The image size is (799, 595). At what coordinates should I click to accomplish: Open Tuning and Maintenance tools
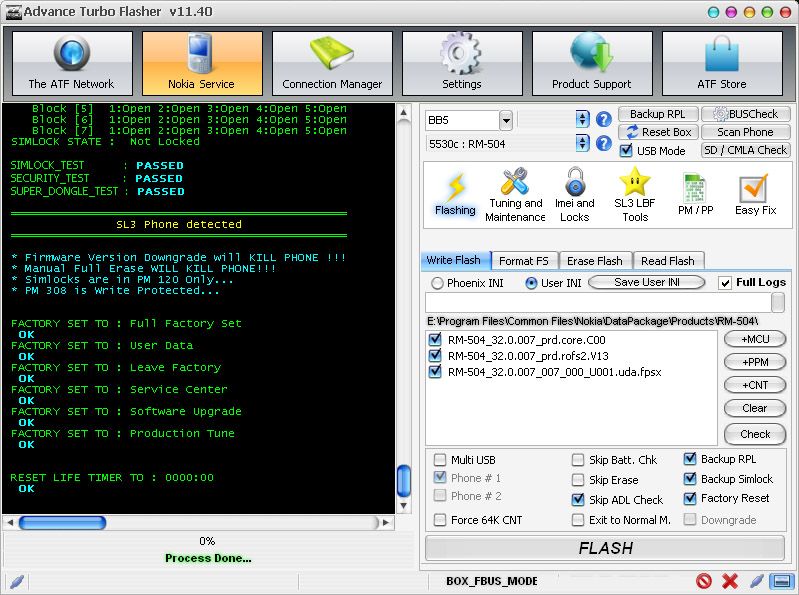click(x=515, y=195)
